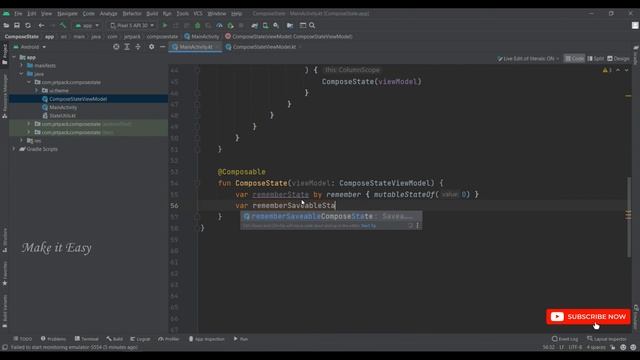
Task: Click the Collapse All icon in Project panel
Action: point(138,47)
